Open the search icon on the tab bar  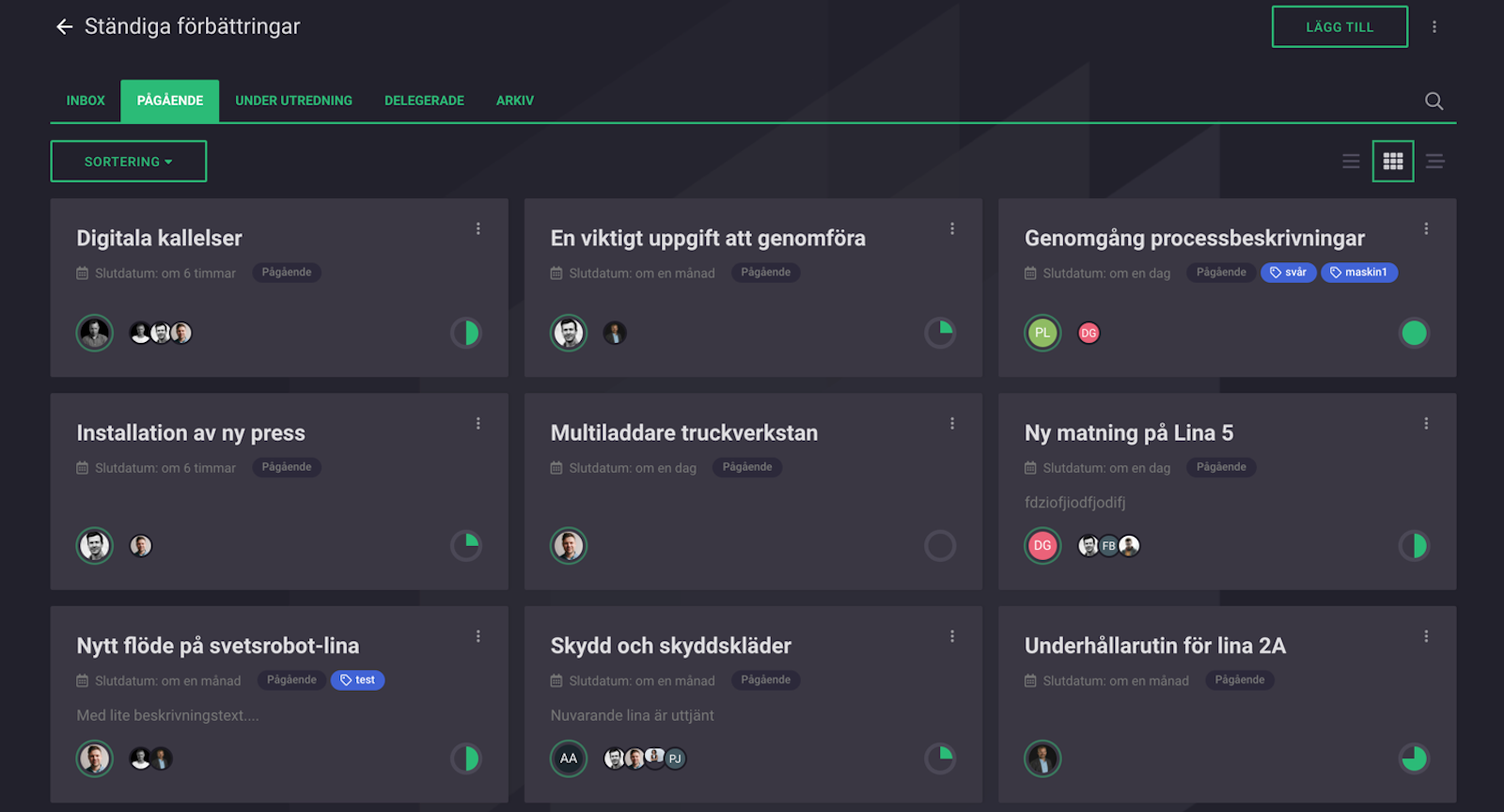coord(1433,101)
